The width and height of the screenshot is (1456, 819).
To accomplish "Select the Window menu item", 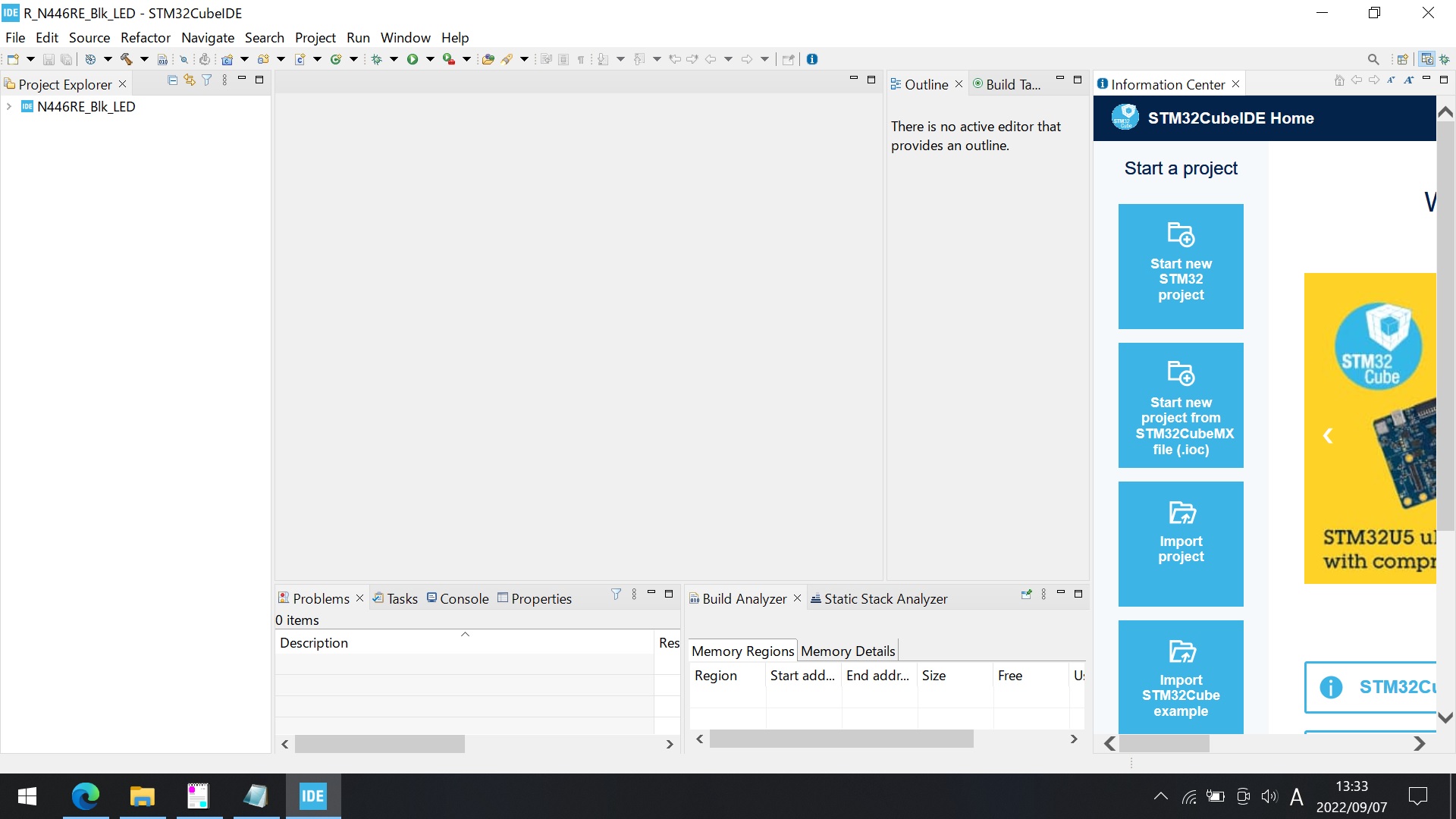I will [x=406, y=37].
